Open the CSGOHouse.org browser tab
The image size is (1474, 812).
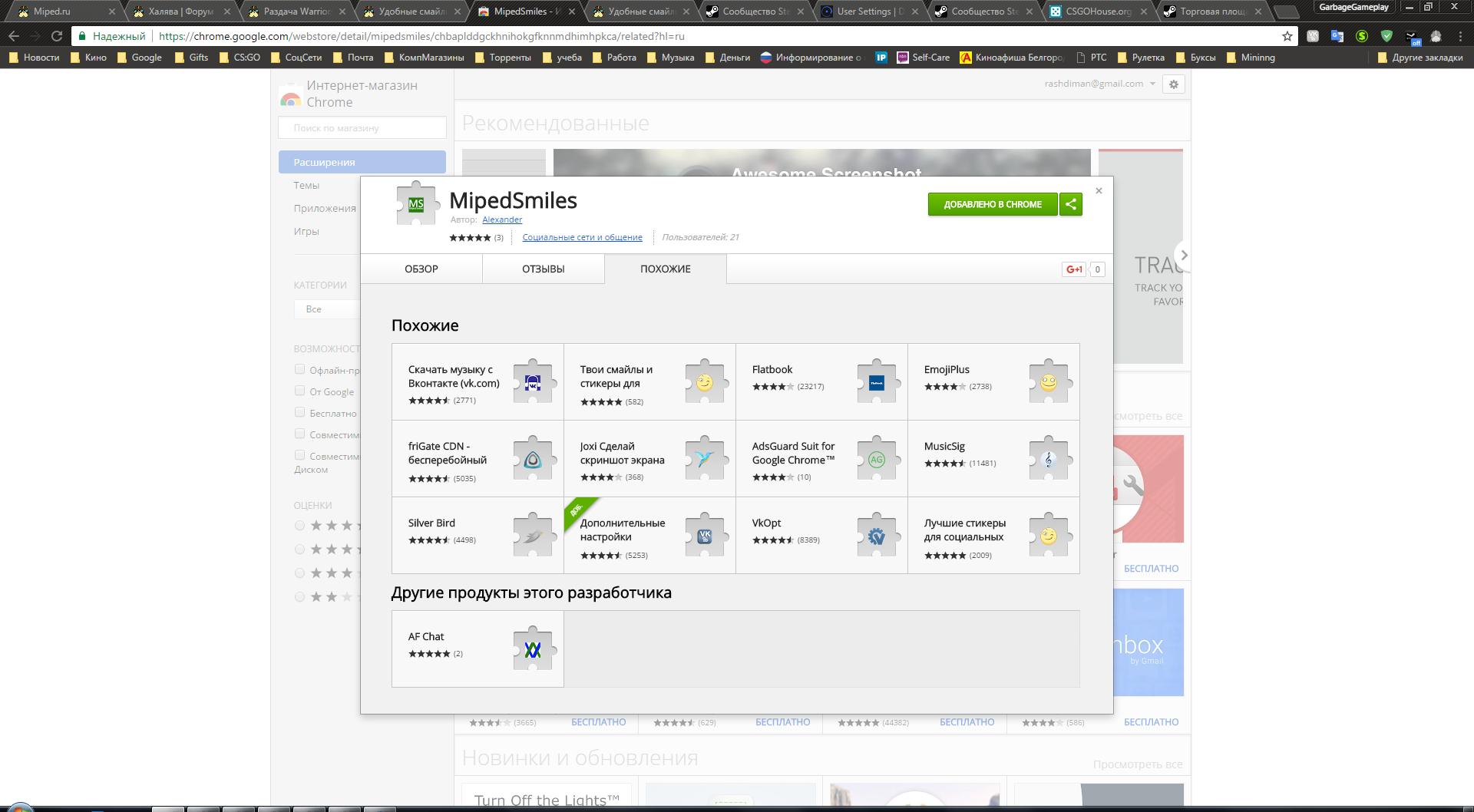[1098, 12]
